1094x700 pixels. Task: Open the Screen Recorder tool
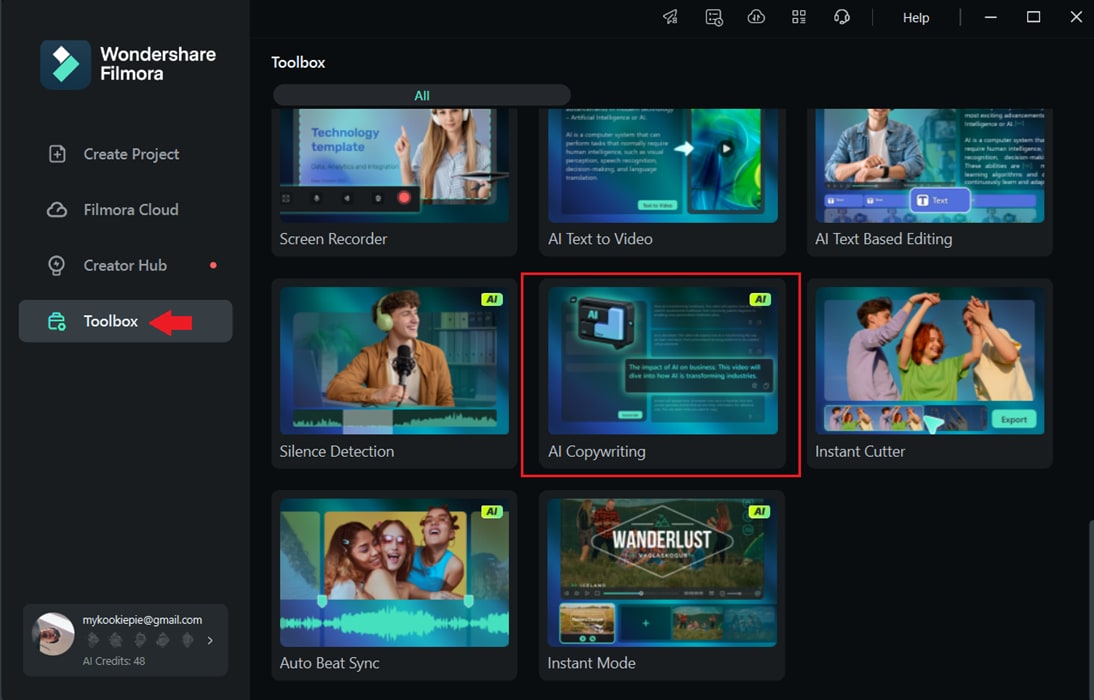394,181
